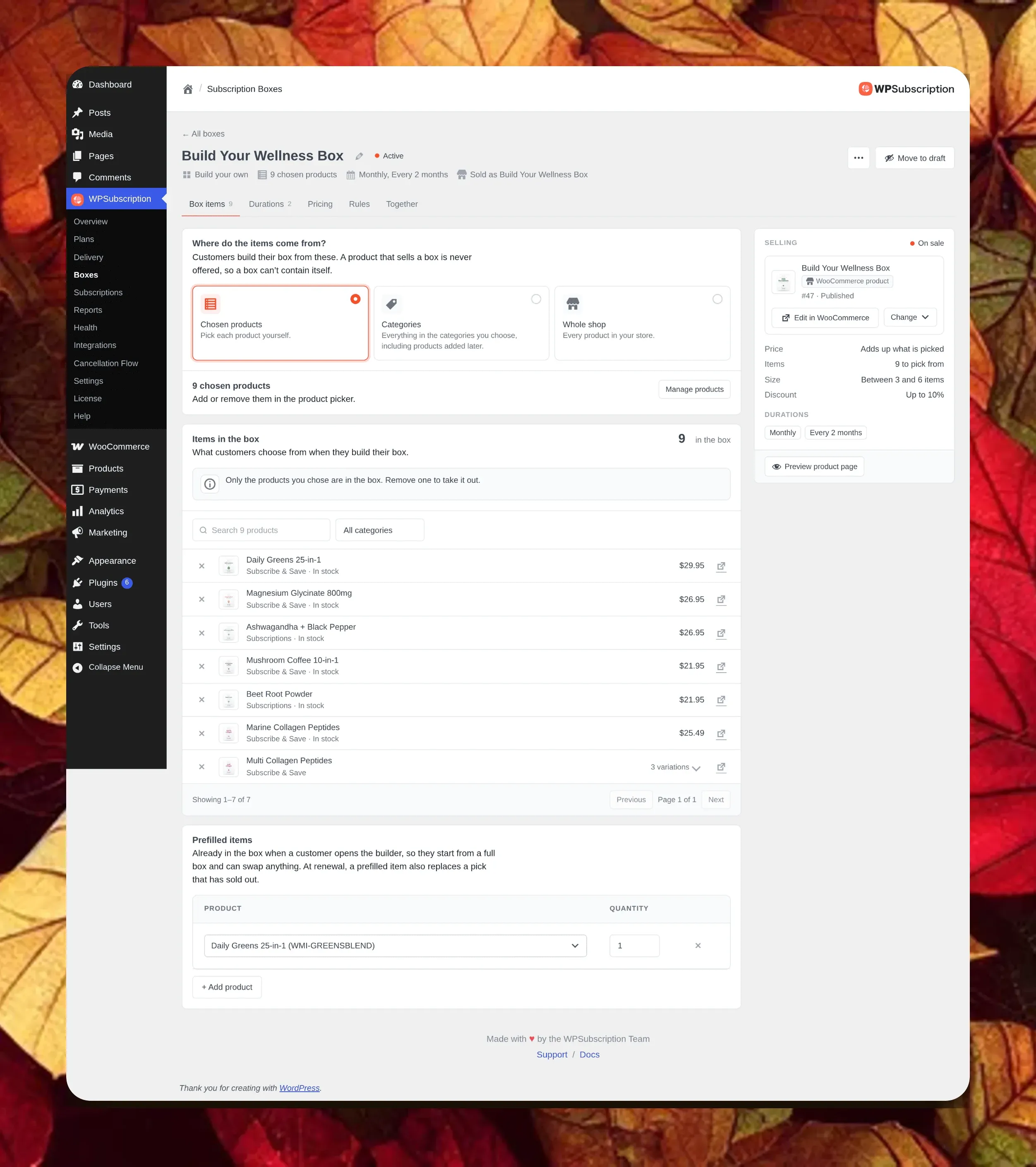Switch to the Durations tab
The height and width of the screenshot is (1167, 1036).
270,204
